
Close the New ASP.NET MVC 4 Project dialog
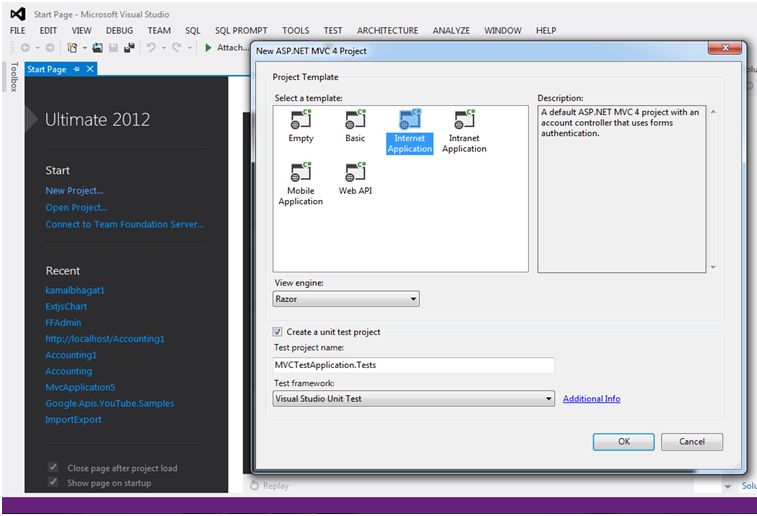[x=724, y=48]
